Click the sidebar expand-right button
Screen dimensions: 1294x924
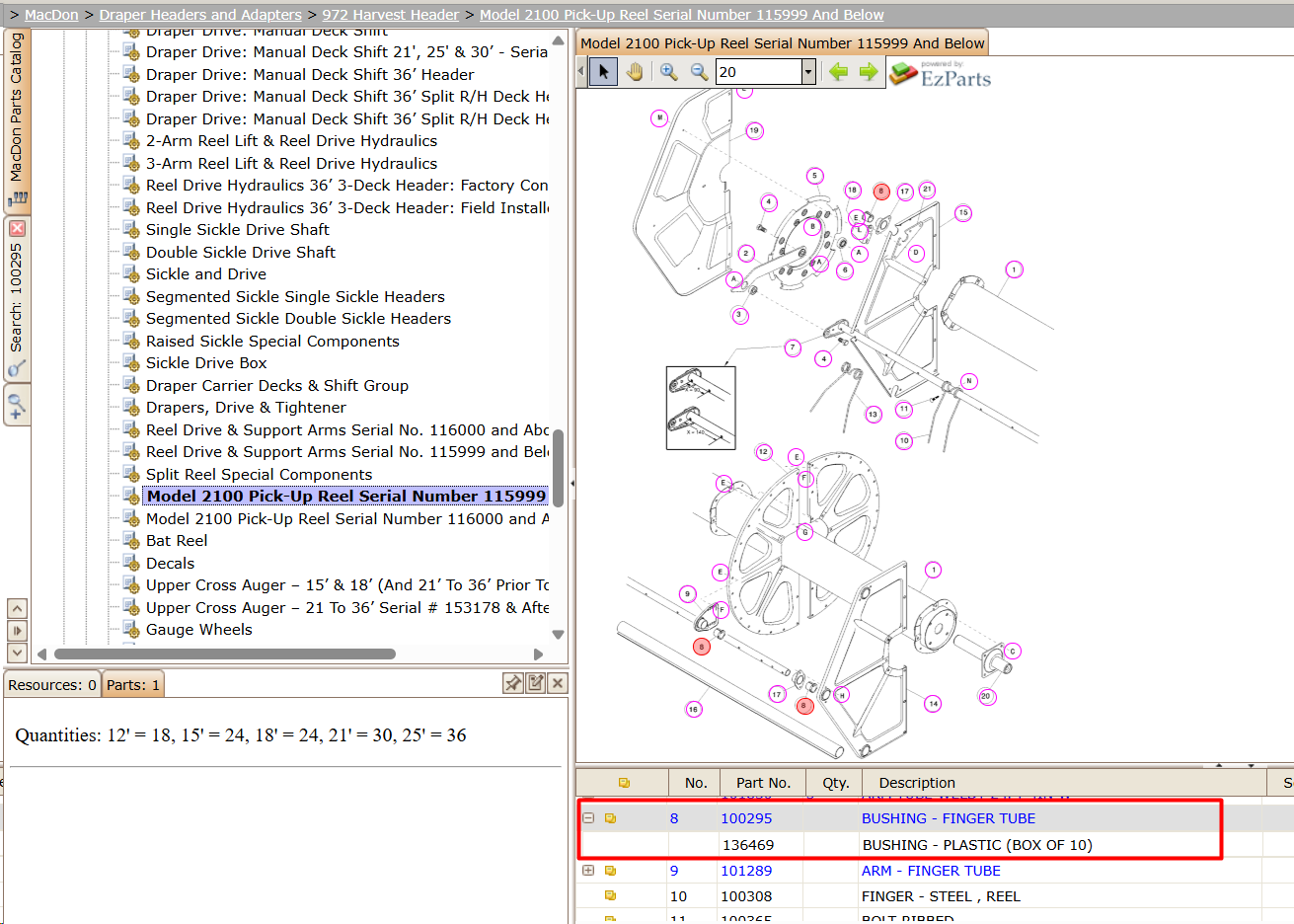pos(17,630)
